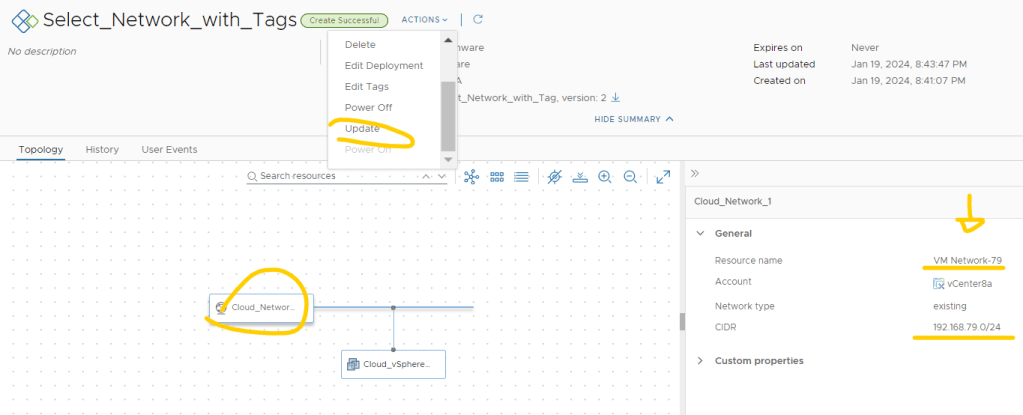Switch to grid card view icon
Screen dimensions: 1023x415
click(496, 176)
